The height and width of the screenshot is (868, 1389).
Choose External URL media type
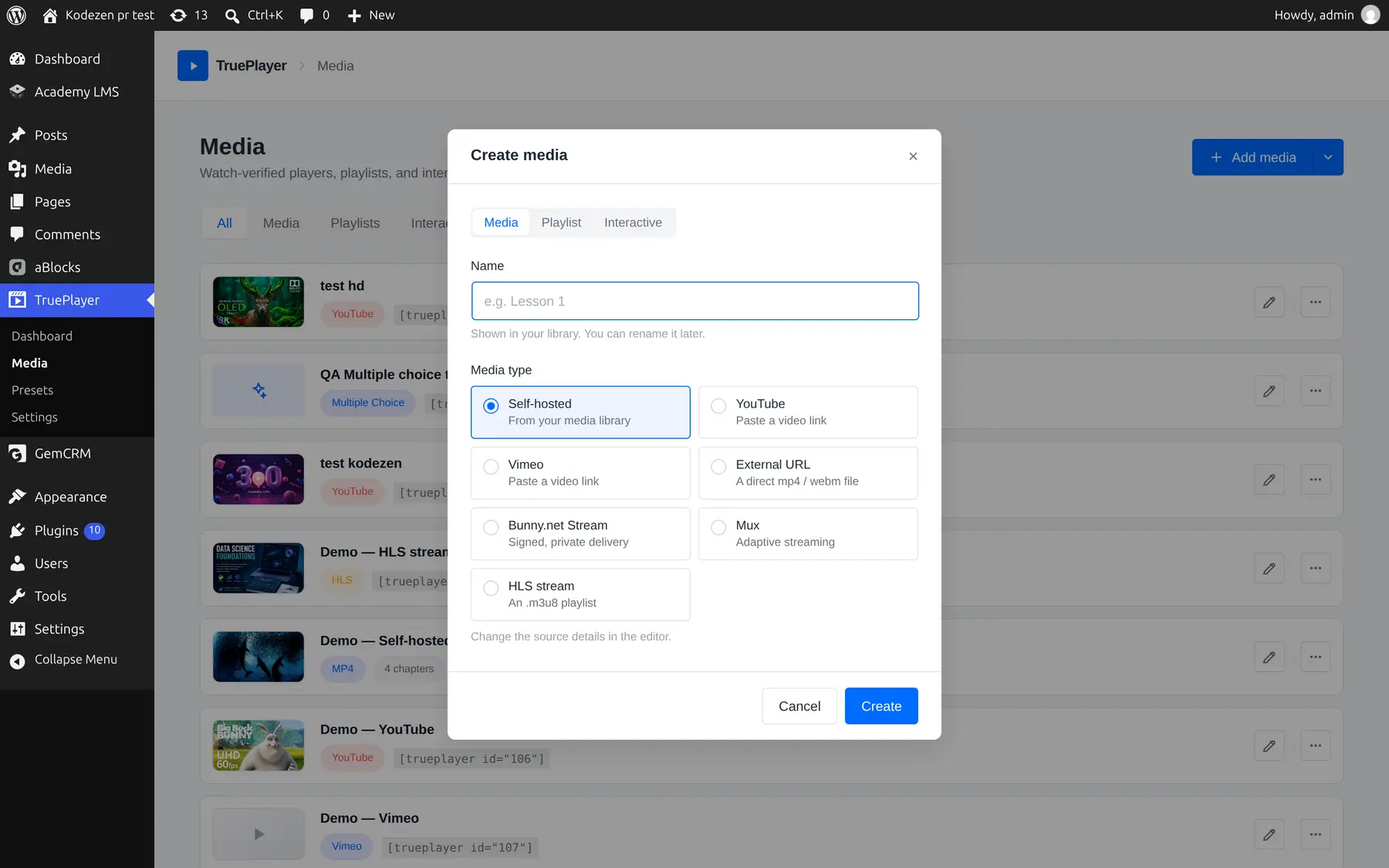(x=808, y=473)
